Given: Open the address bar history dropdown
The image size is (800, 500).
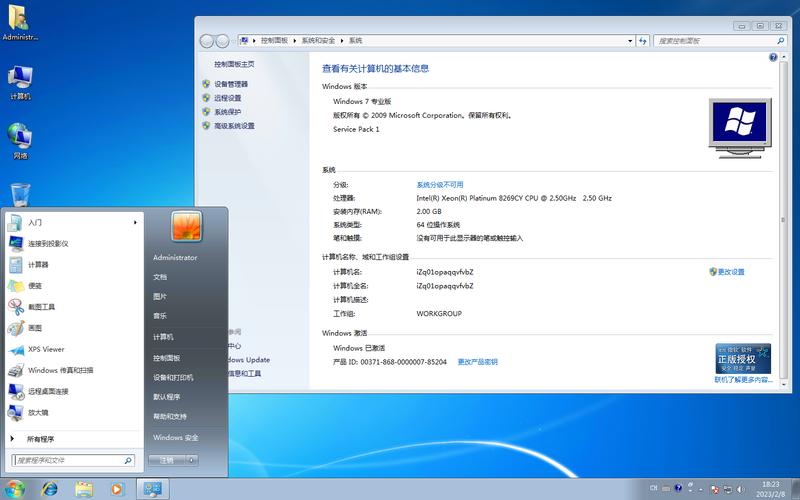Looking at the screenshot, I should coord(630,41).
